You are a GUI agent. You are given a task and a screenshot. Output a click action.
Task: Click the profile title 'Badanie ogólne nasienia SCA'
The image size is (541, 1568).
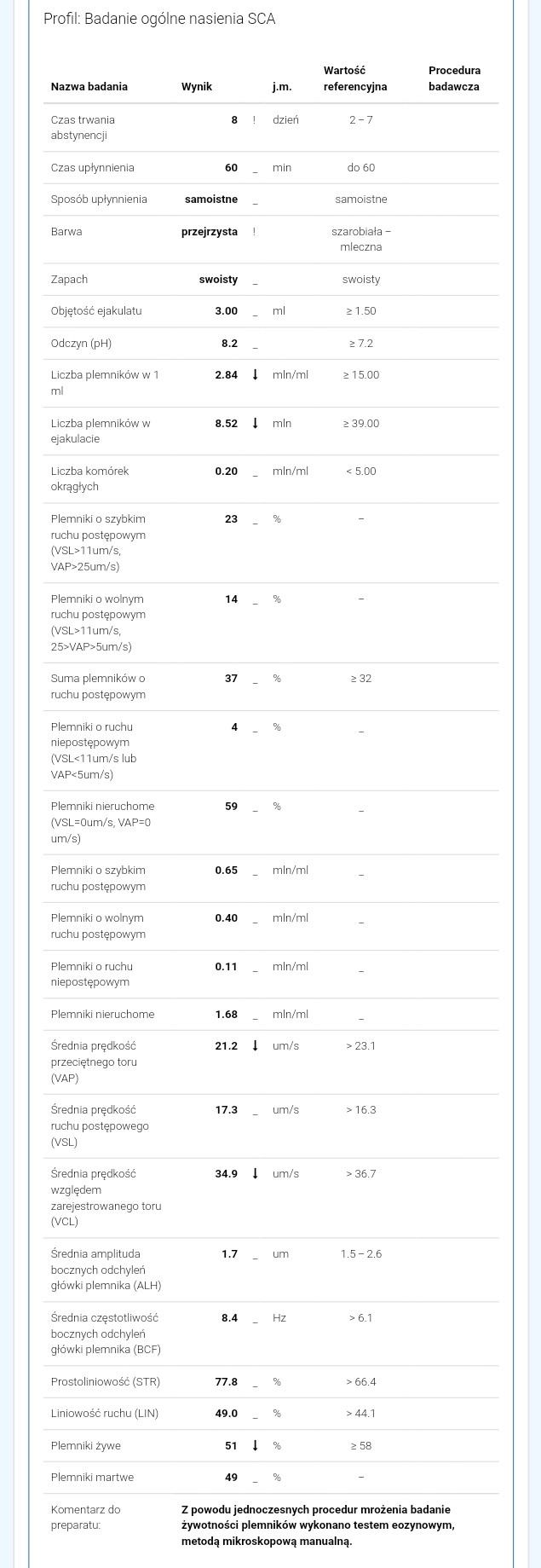coord(159,19)
